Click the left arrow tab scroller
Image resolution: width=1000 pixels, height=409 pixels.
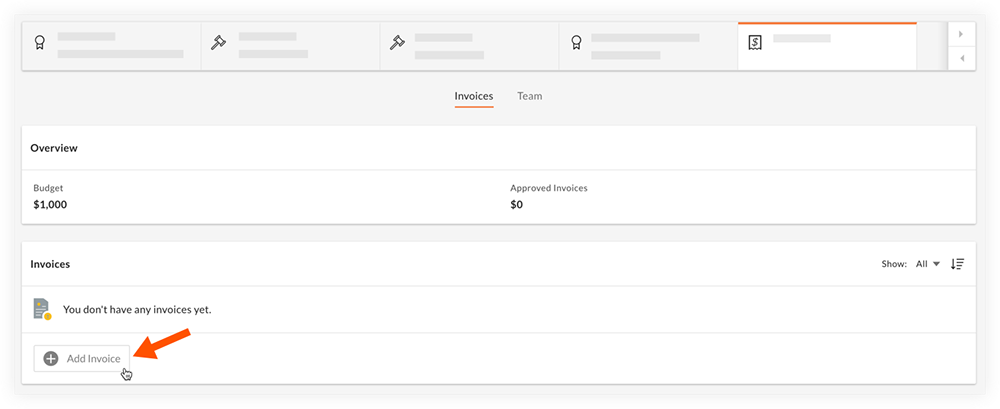point(962,58)
